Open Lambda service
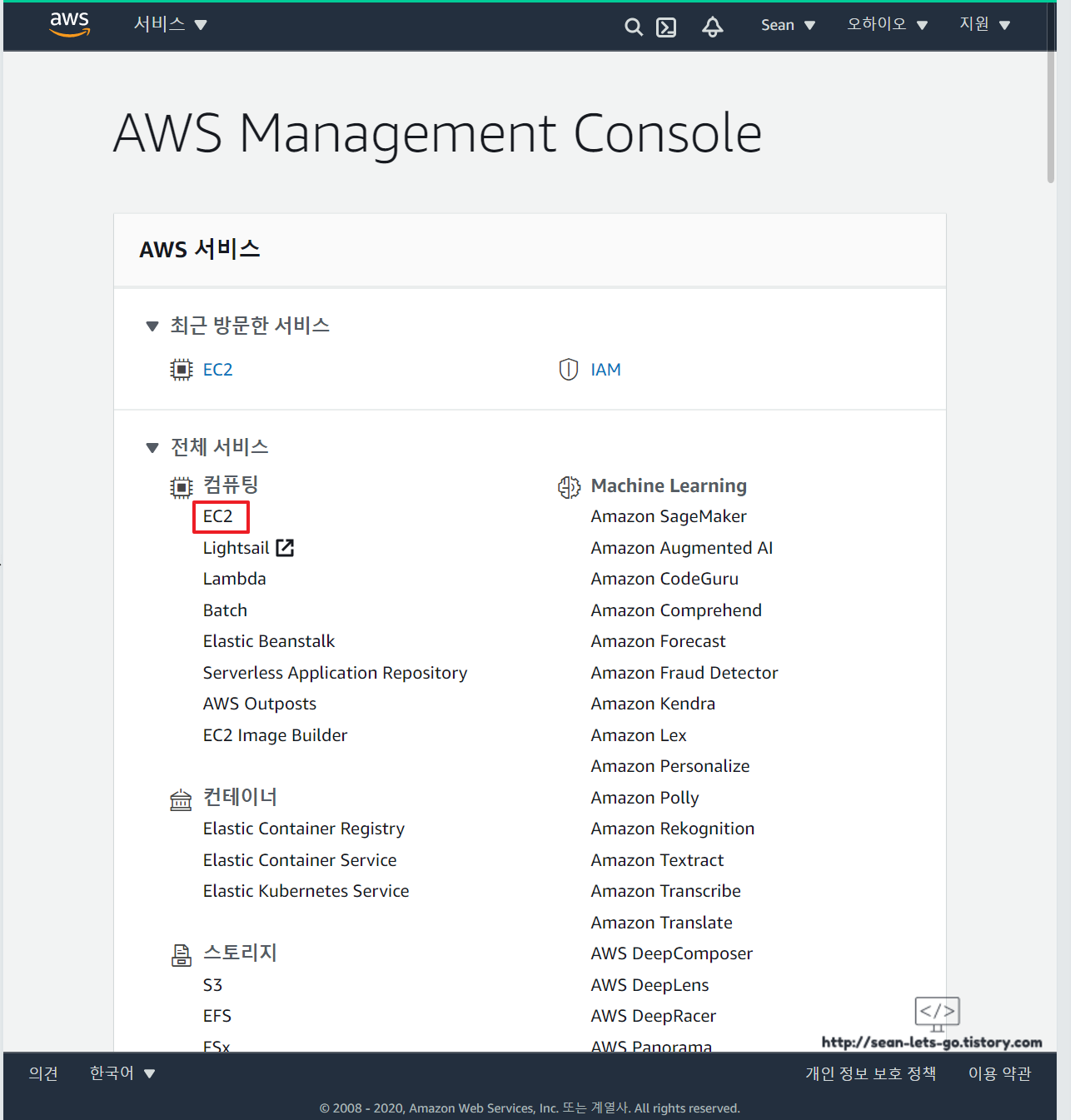The image size is (1075, 1120). (235, 579)
